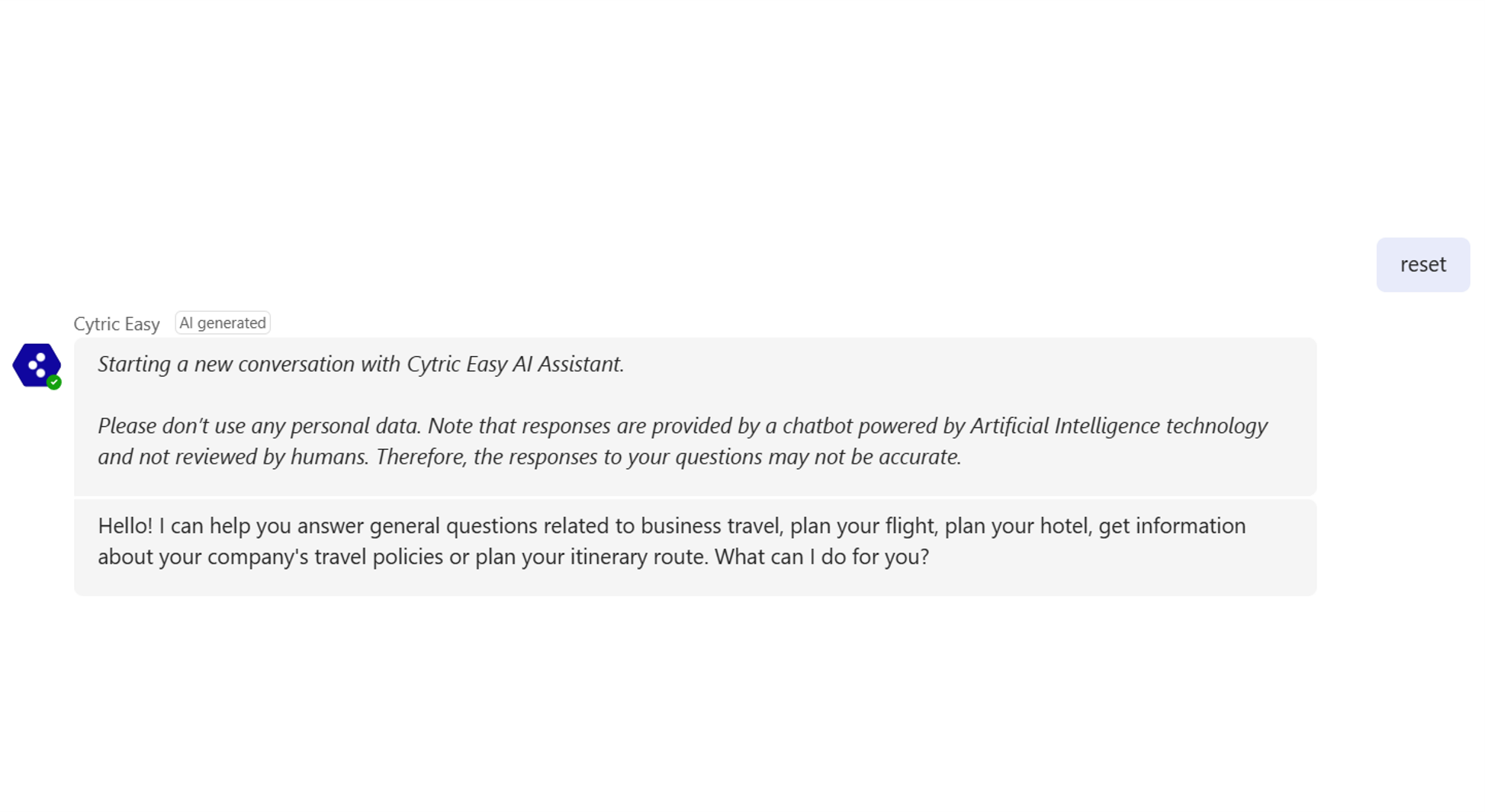
Task: Click the "Please don't use any personal data" sentence
Action: [259, 426]
